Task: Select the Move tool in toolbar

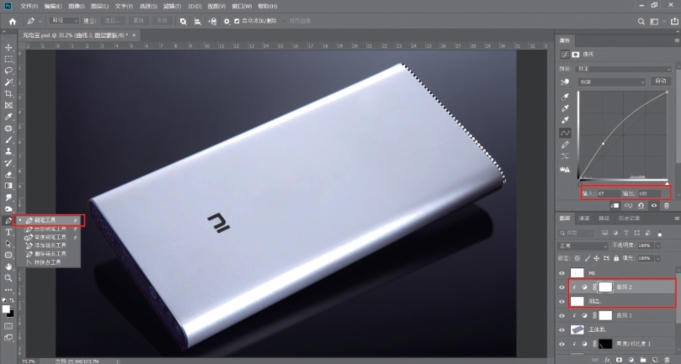Action: point(8,47)
